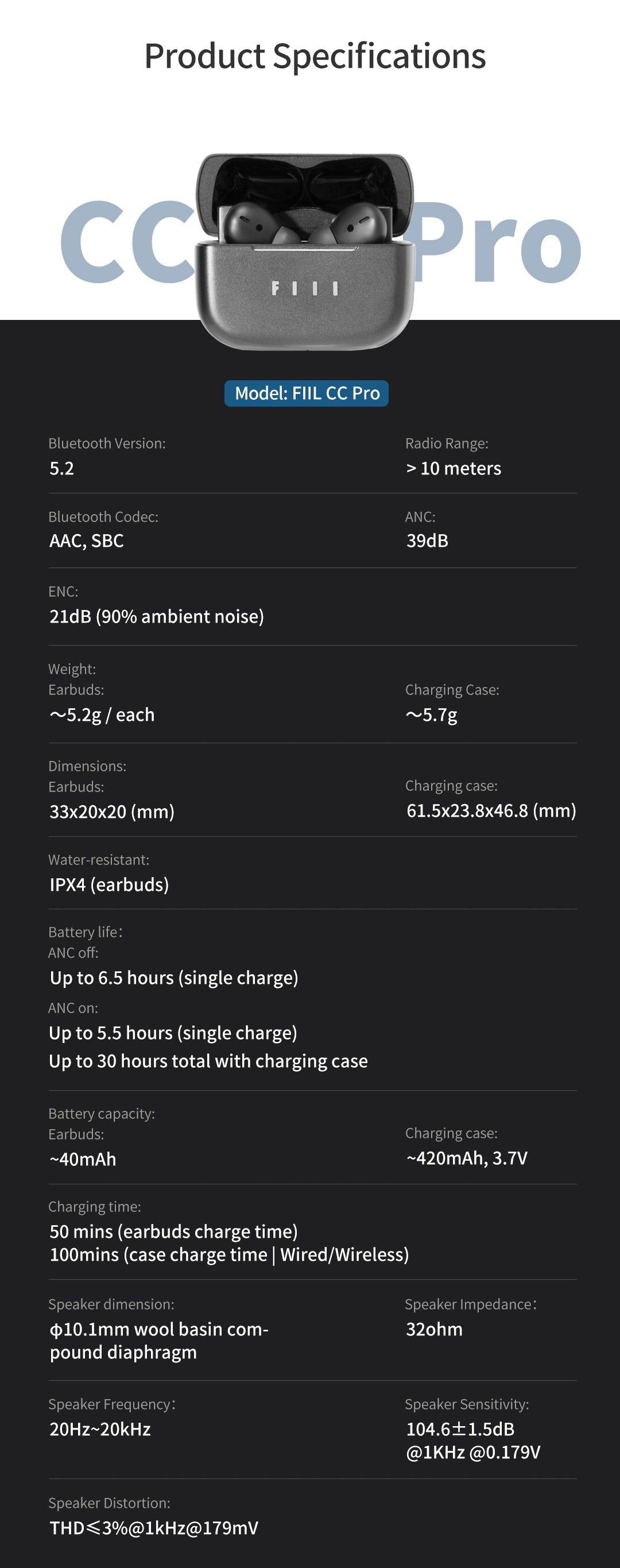
Task: Click the Bluetooth Version 5.2 value
Action: point(61,468)
